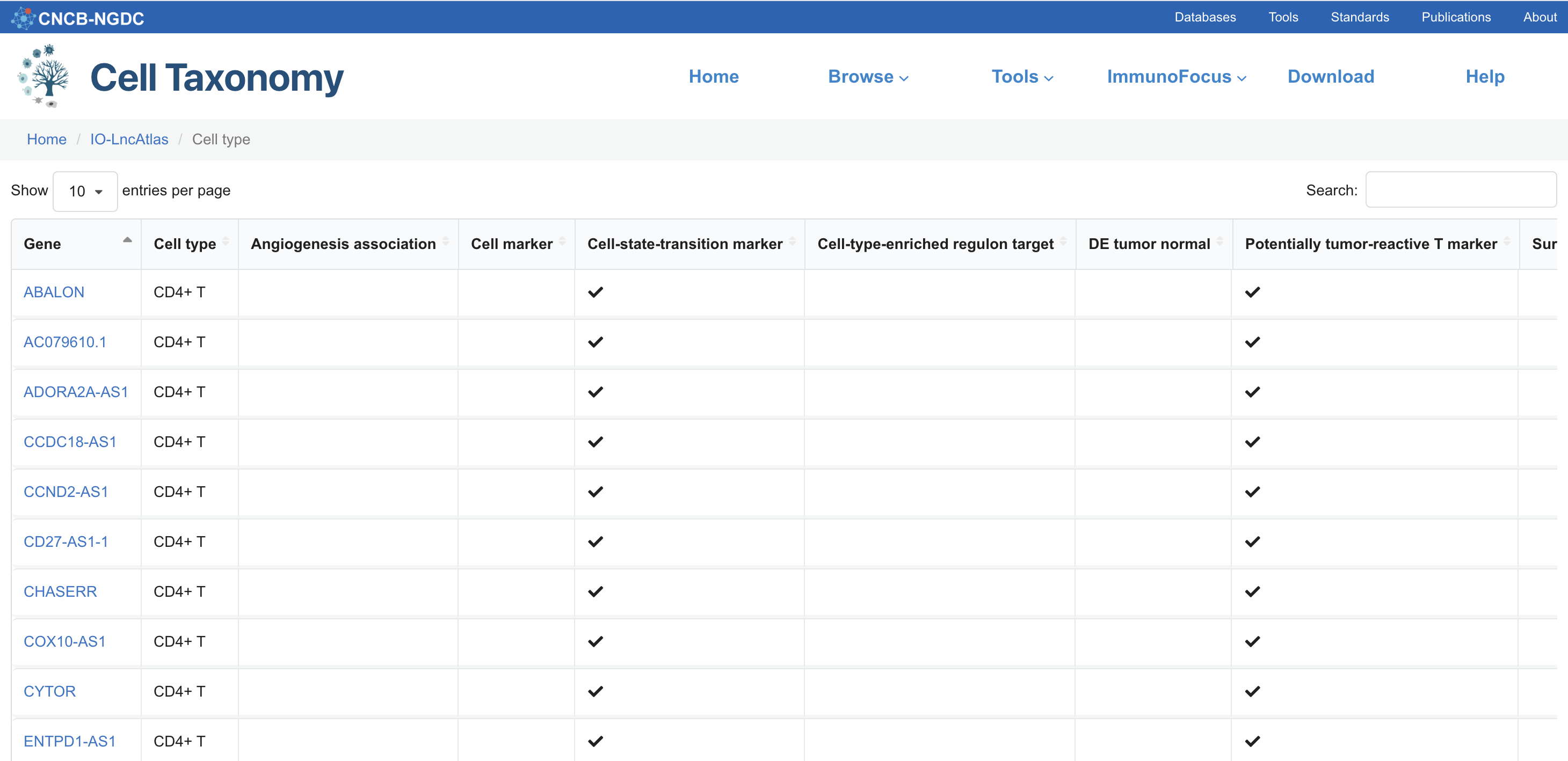This screenshot has height=761, width=1568.
Task: Sort the Cell marker column
Action: point(562,242)
